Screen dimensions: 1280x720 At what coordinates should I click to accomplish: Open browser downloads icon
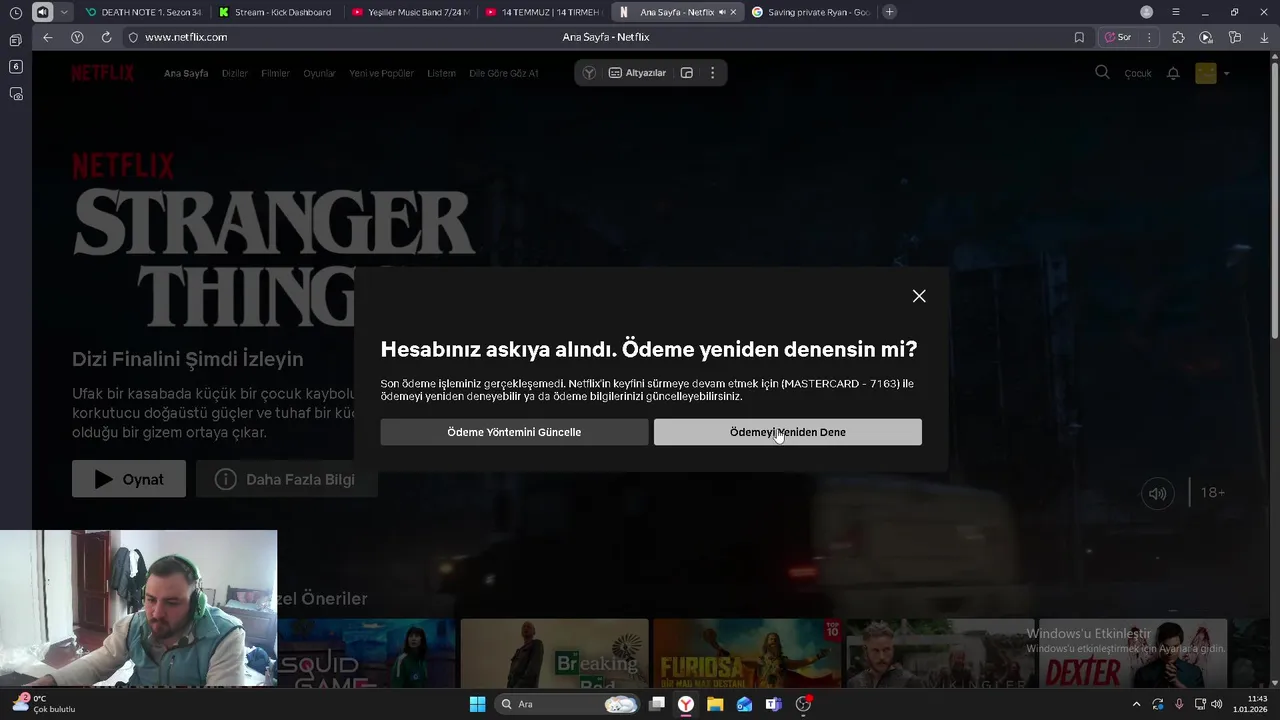[1265, 37]
